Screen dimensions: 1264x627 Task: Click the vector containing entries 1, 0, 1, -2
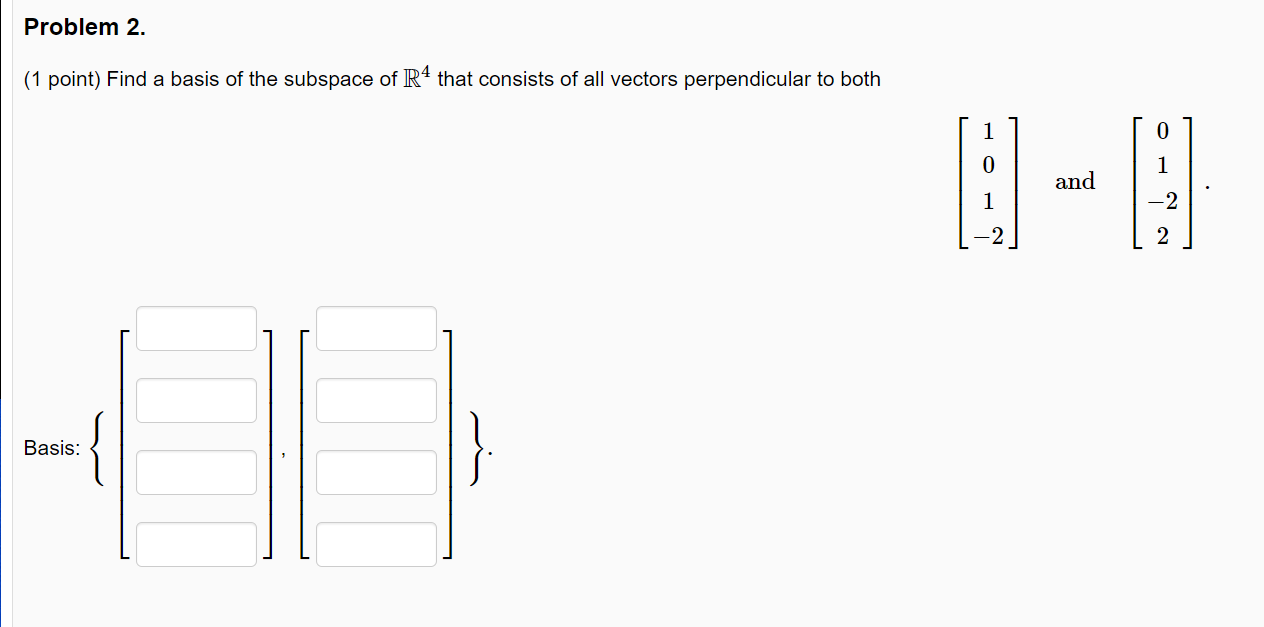click(x=988, y=182)
